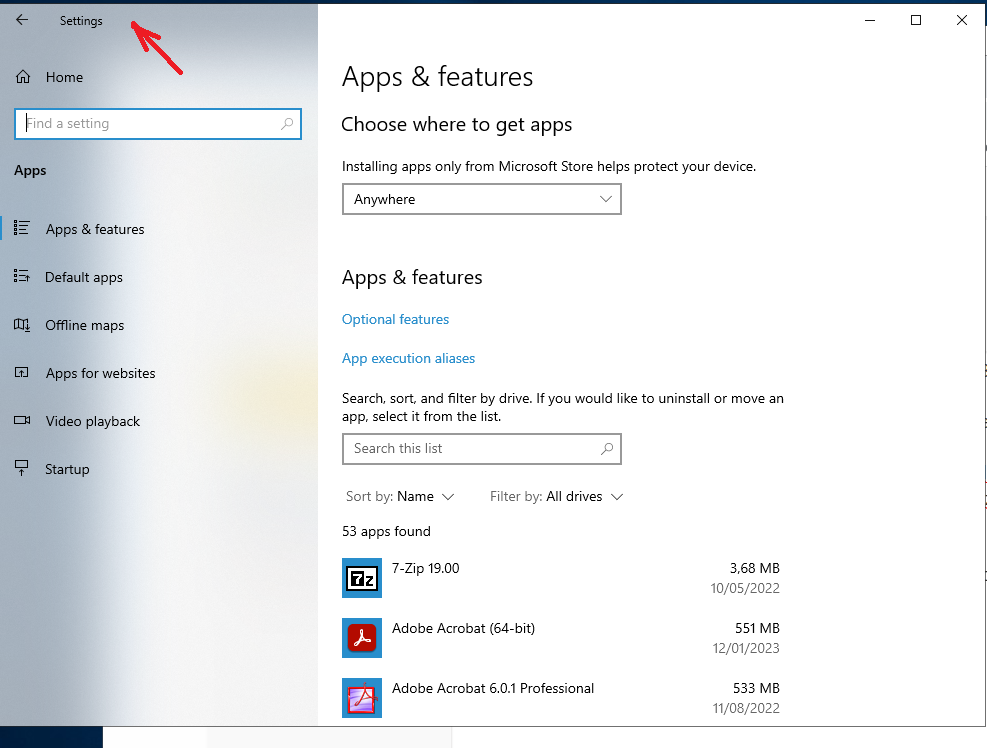Open the Optional features link
Screen dimensions: 987x748
point(395,319)
